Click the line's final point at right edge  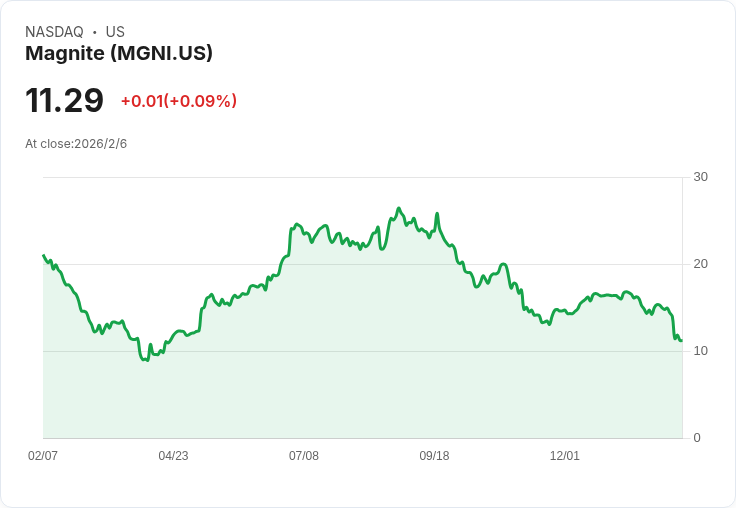click(x=681, y=340)
